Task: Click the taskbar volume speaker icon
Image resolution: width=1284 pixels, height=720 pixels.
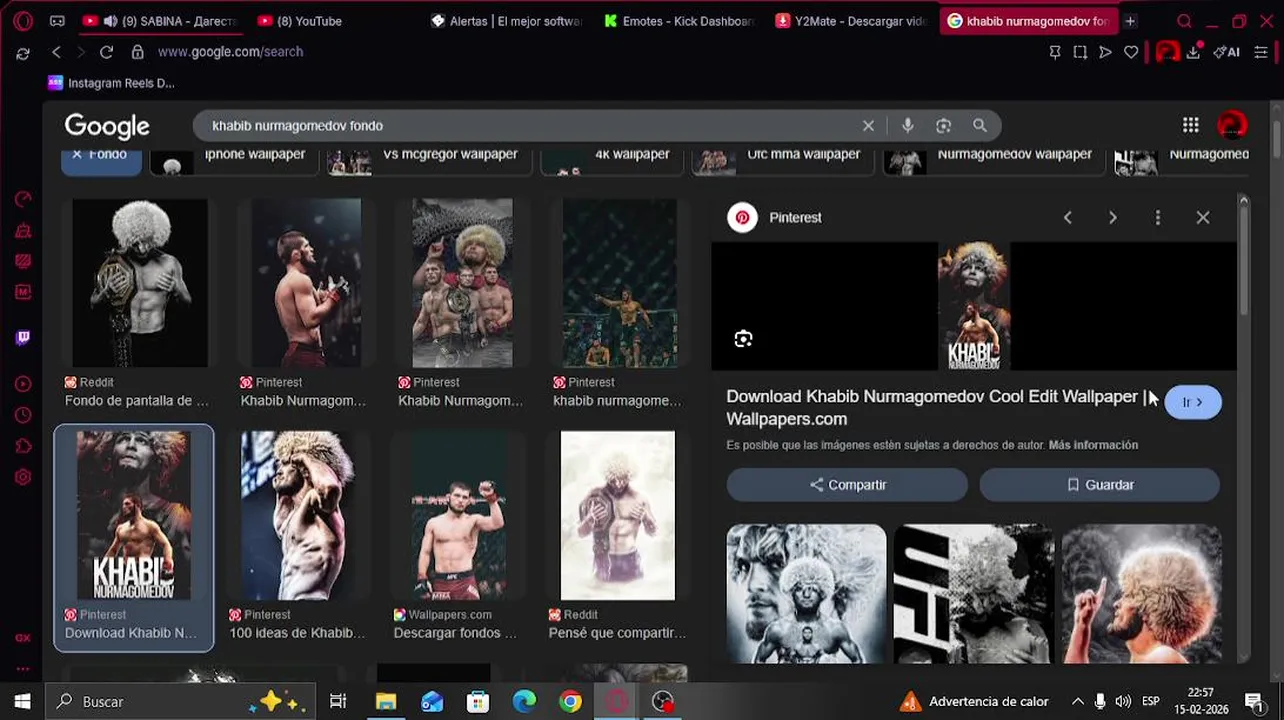Action: [1122, 702]
